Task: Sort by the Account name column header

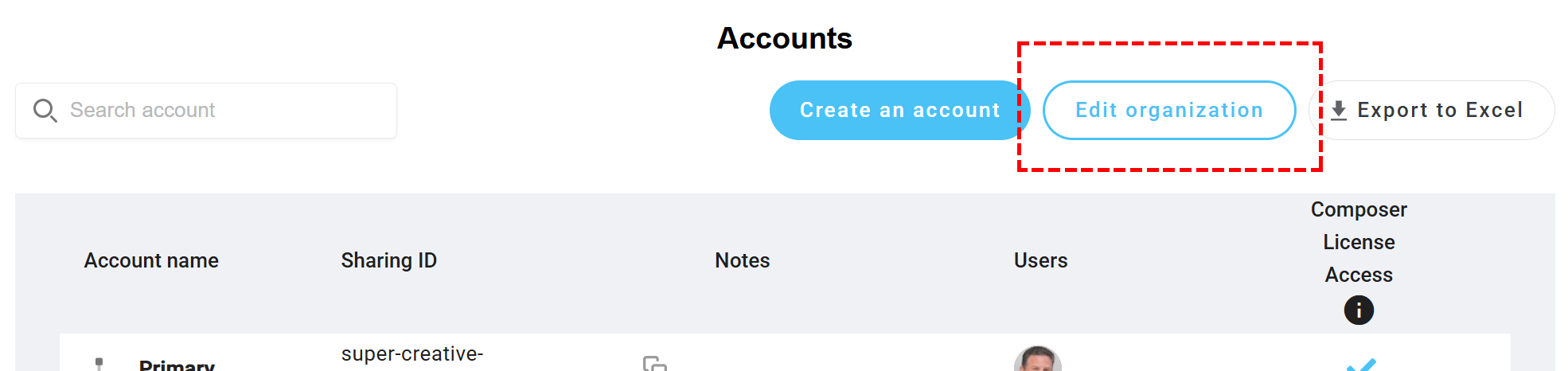Action: [151, 260]
